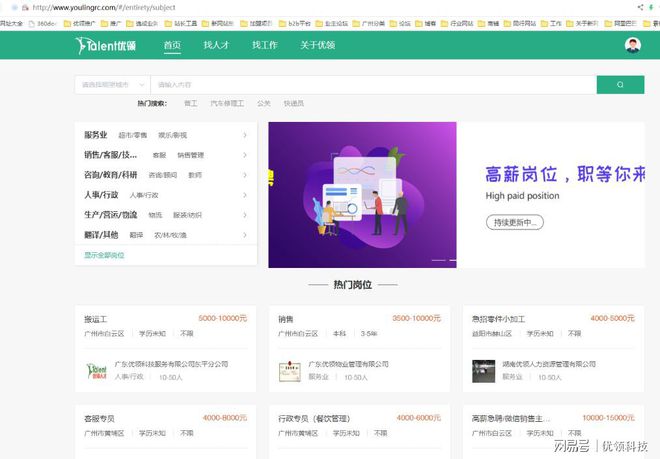
Task: Open the 360doc bookmark
Action: pos(42,24)
